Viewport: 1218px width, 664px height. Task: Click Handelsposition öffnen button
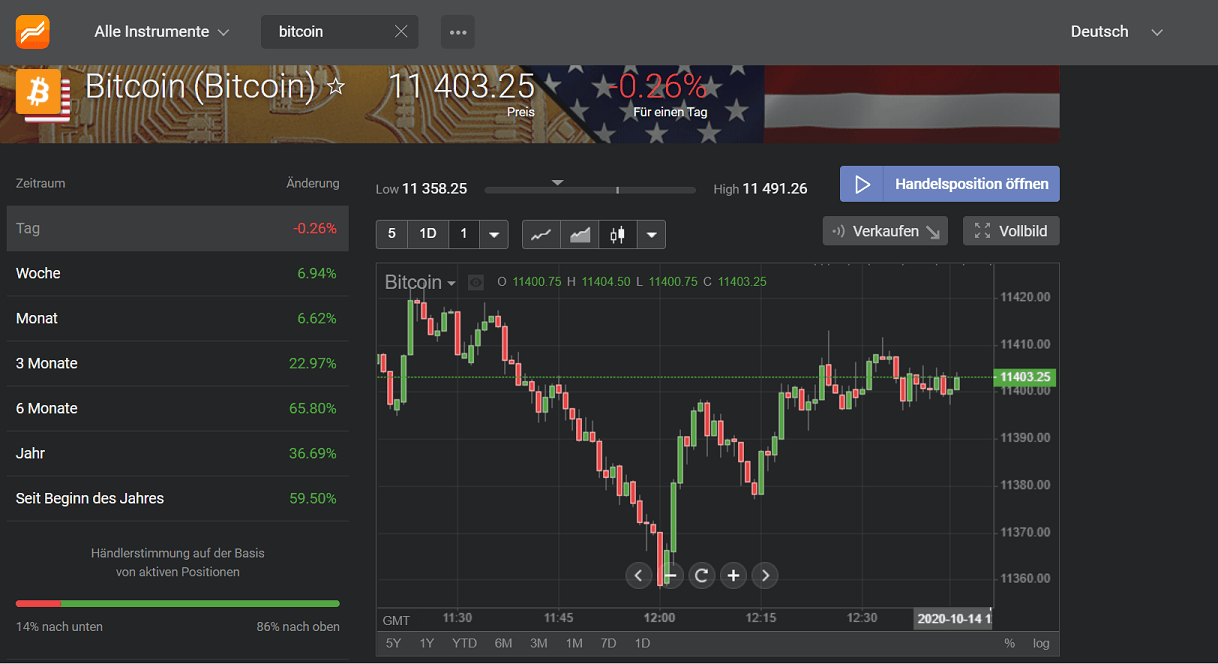pyautogui.click(x=950, y=184)
